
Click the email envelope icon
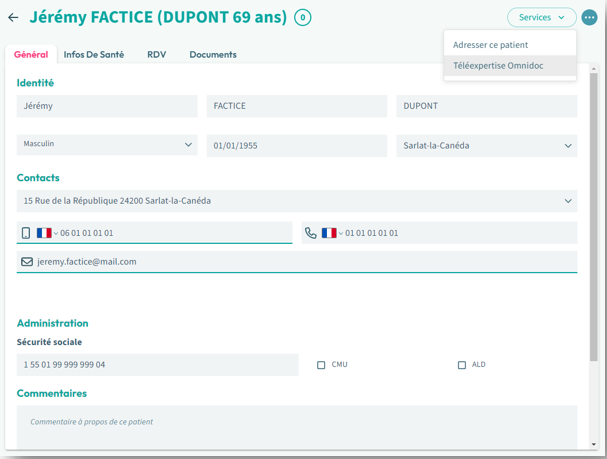(x=27, y=262)
